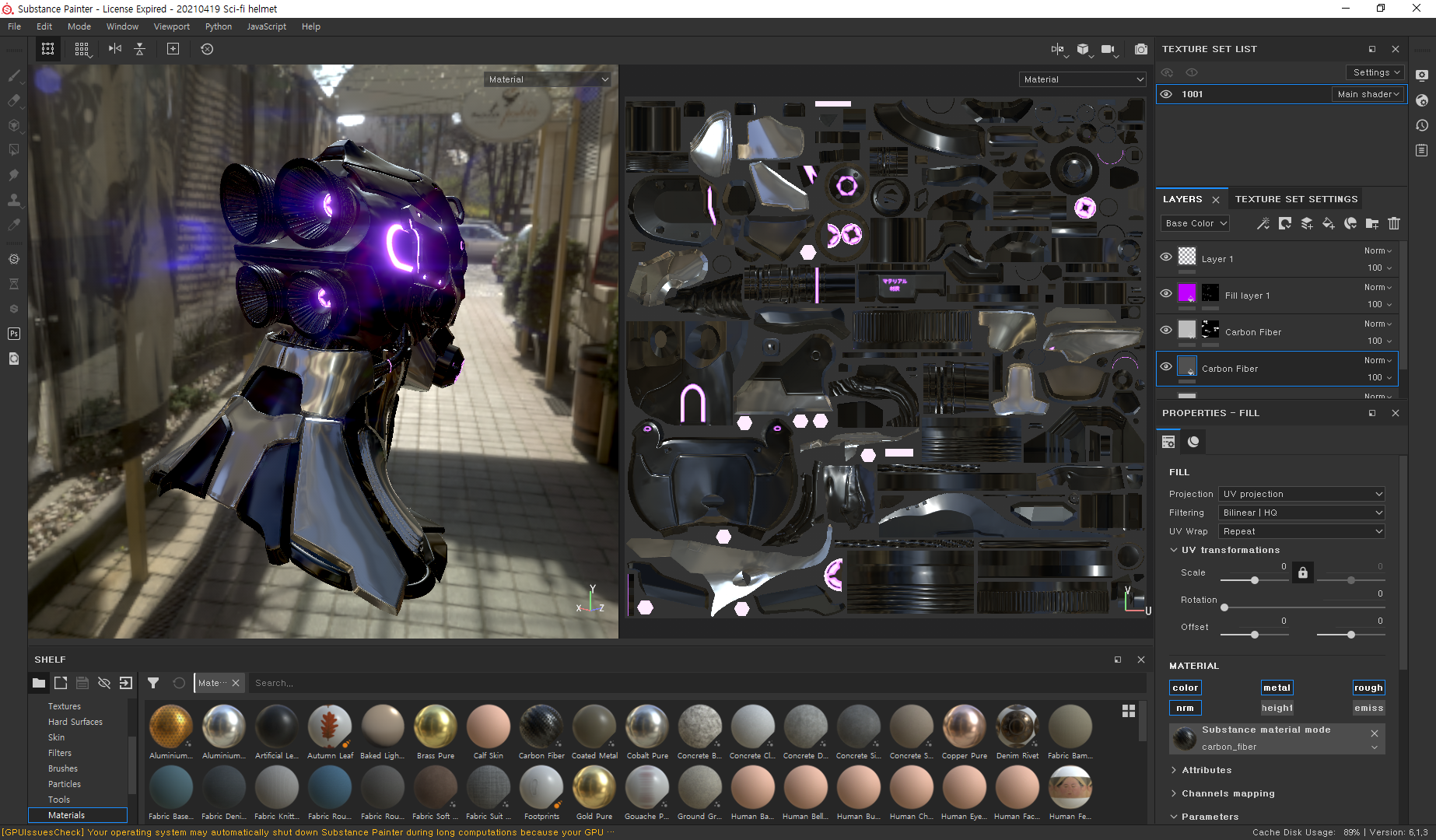The height and width of the screenshot is (840, 1436).
Task: Click the purple Fill layer 1 color thumbnail
Action: (x=1187, y=293)
